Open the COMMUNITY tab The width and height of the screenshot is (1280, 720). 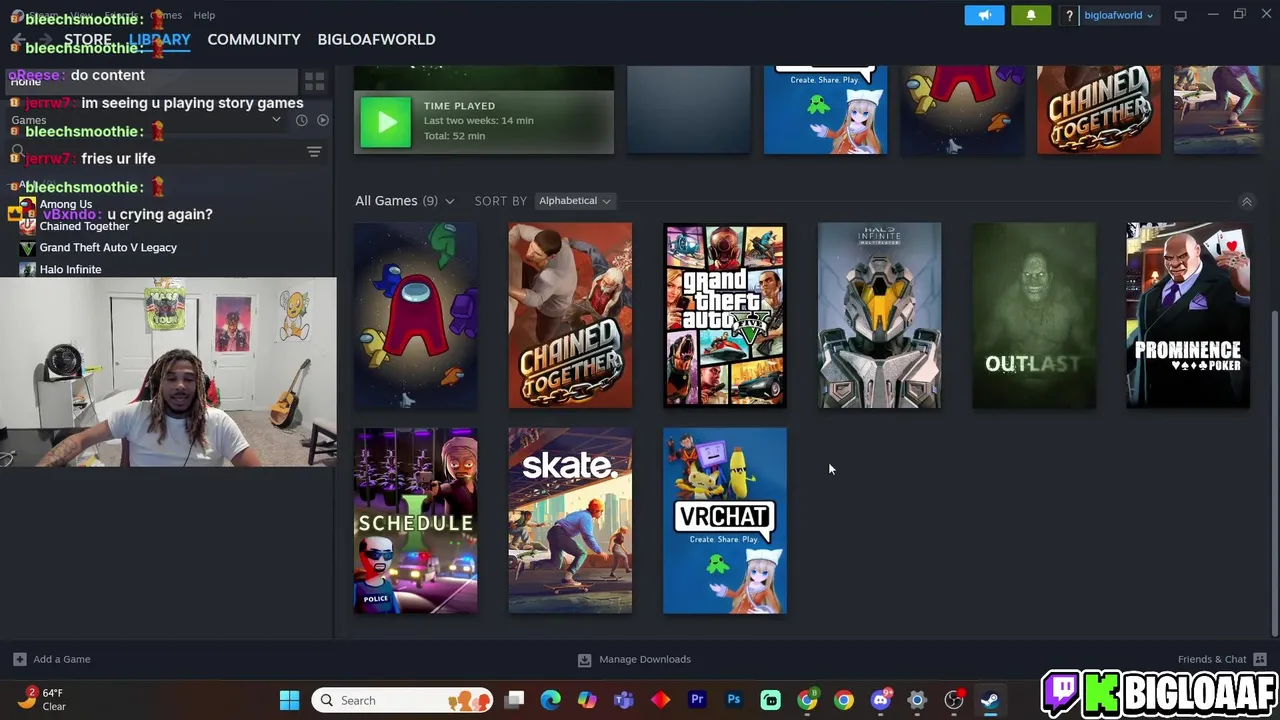click(254, 40)
